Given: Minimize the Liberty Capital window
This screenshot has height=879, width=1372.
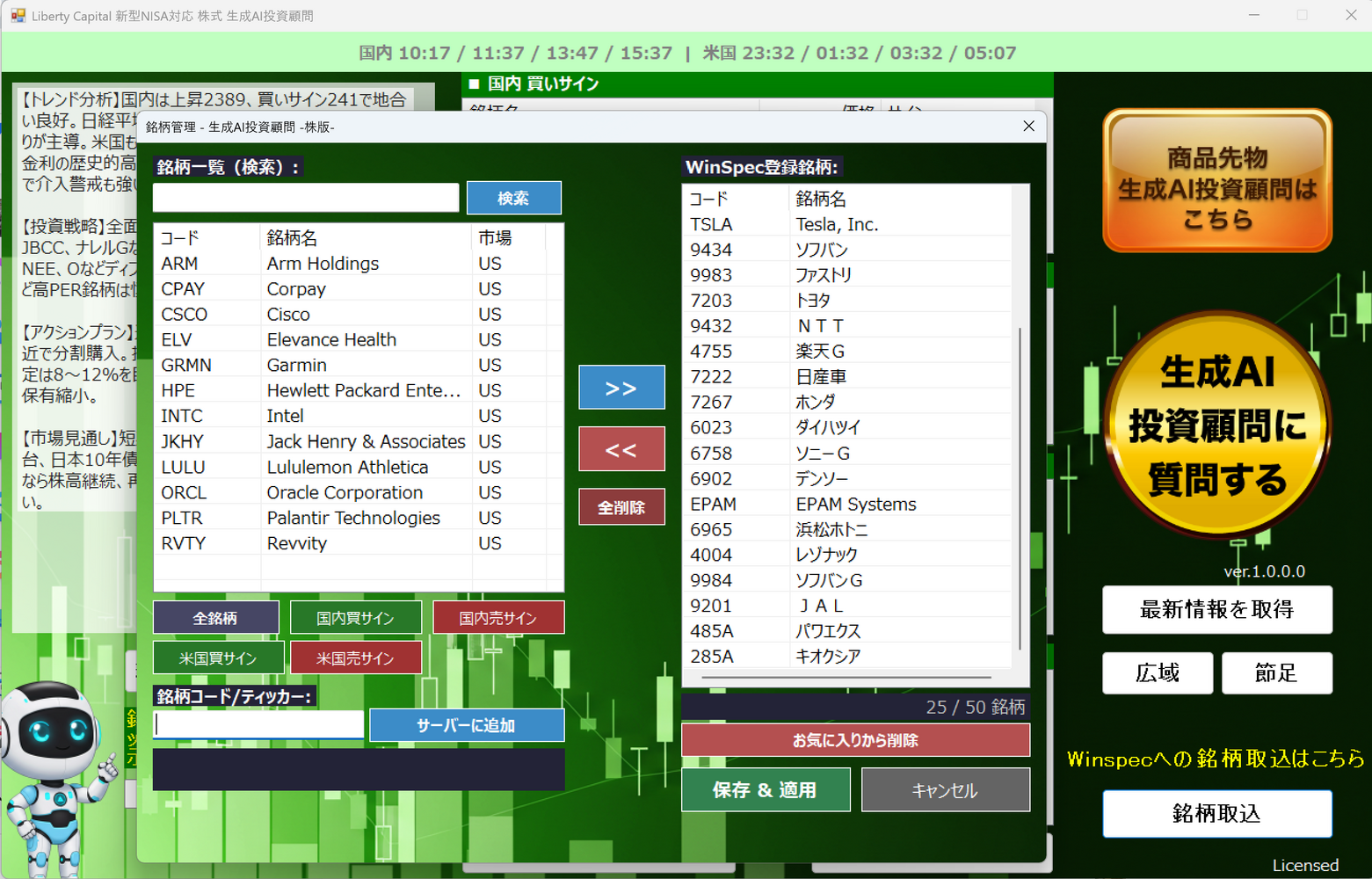Looking at the screenshot, I should pos(1254,15).
